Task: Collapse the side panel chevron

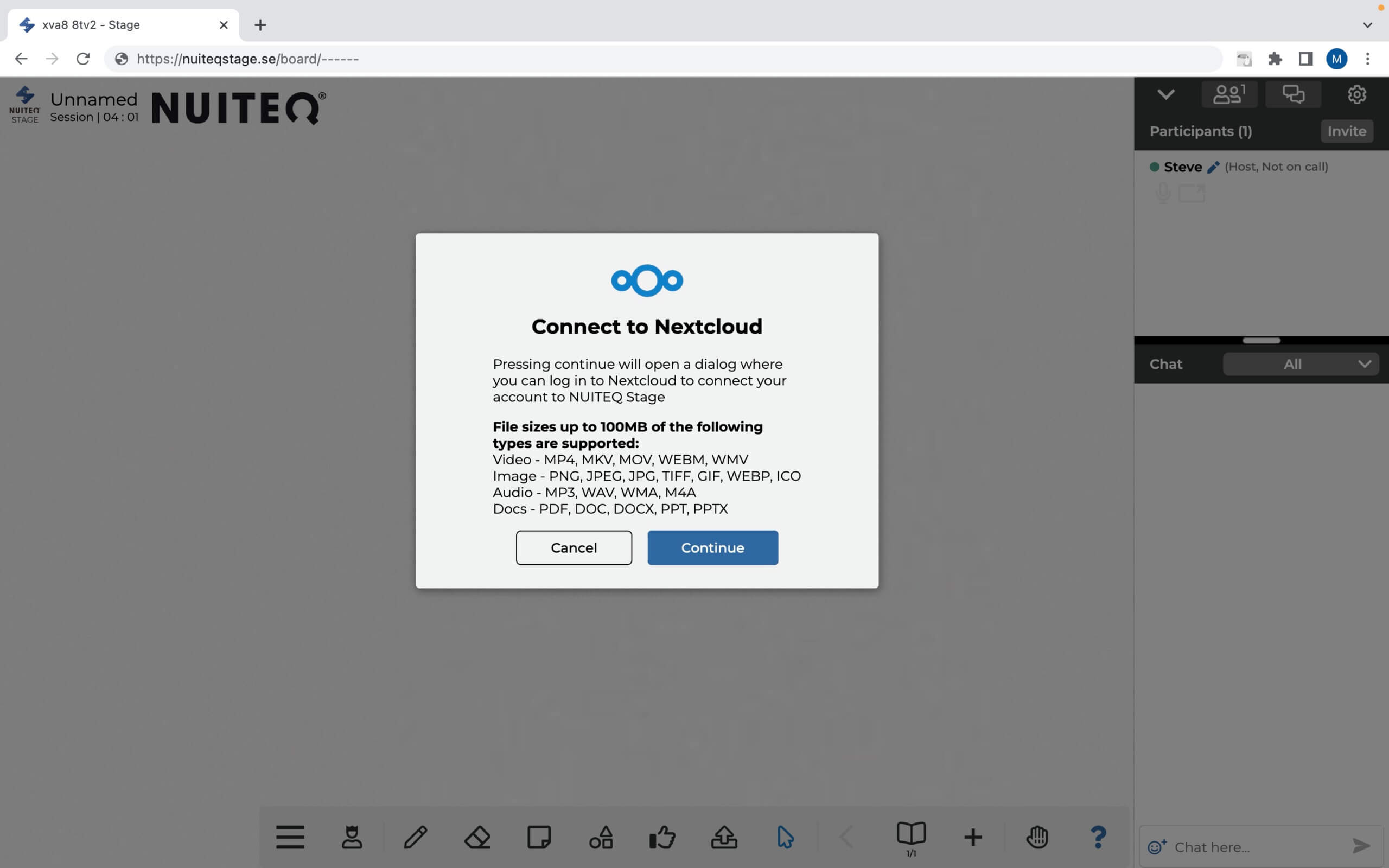Action: 1165,94
